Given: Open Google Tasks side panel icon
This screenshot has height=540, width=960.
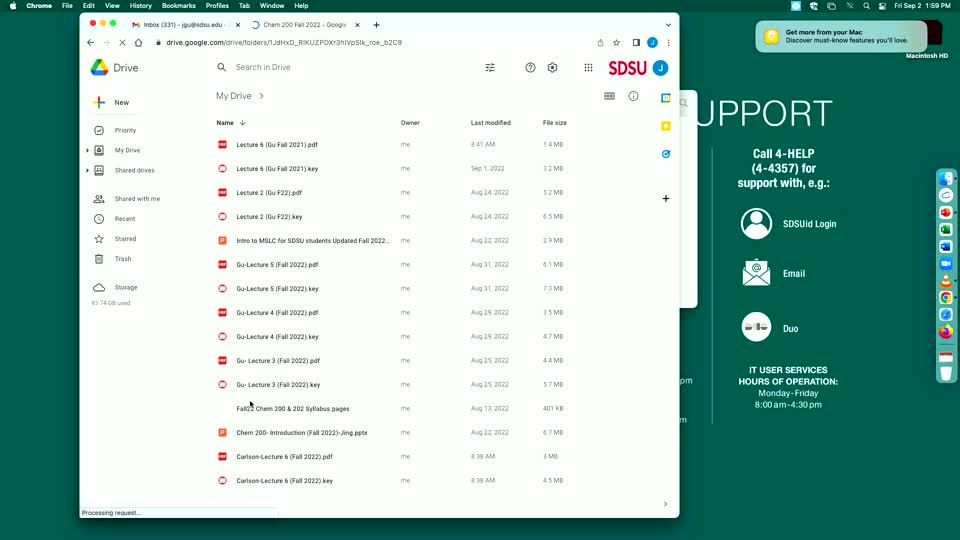Looking at the screenshot, I should click(666, 154).
